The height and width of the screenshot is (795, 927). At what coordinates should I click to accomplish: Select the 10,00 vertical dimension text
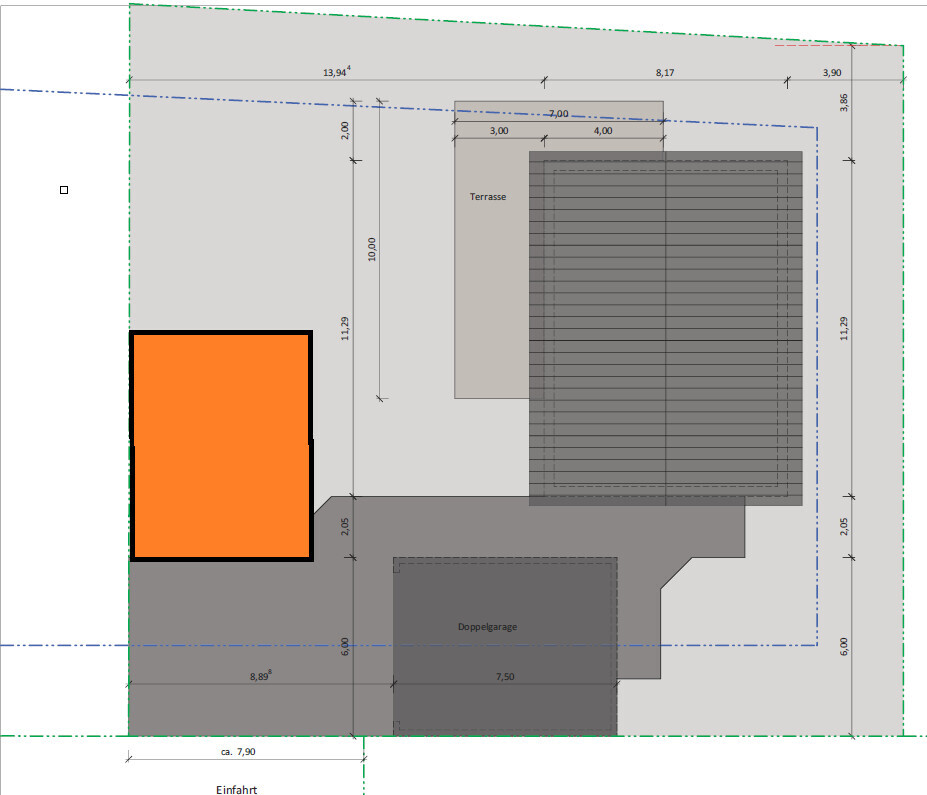click(x=372, y=248)
